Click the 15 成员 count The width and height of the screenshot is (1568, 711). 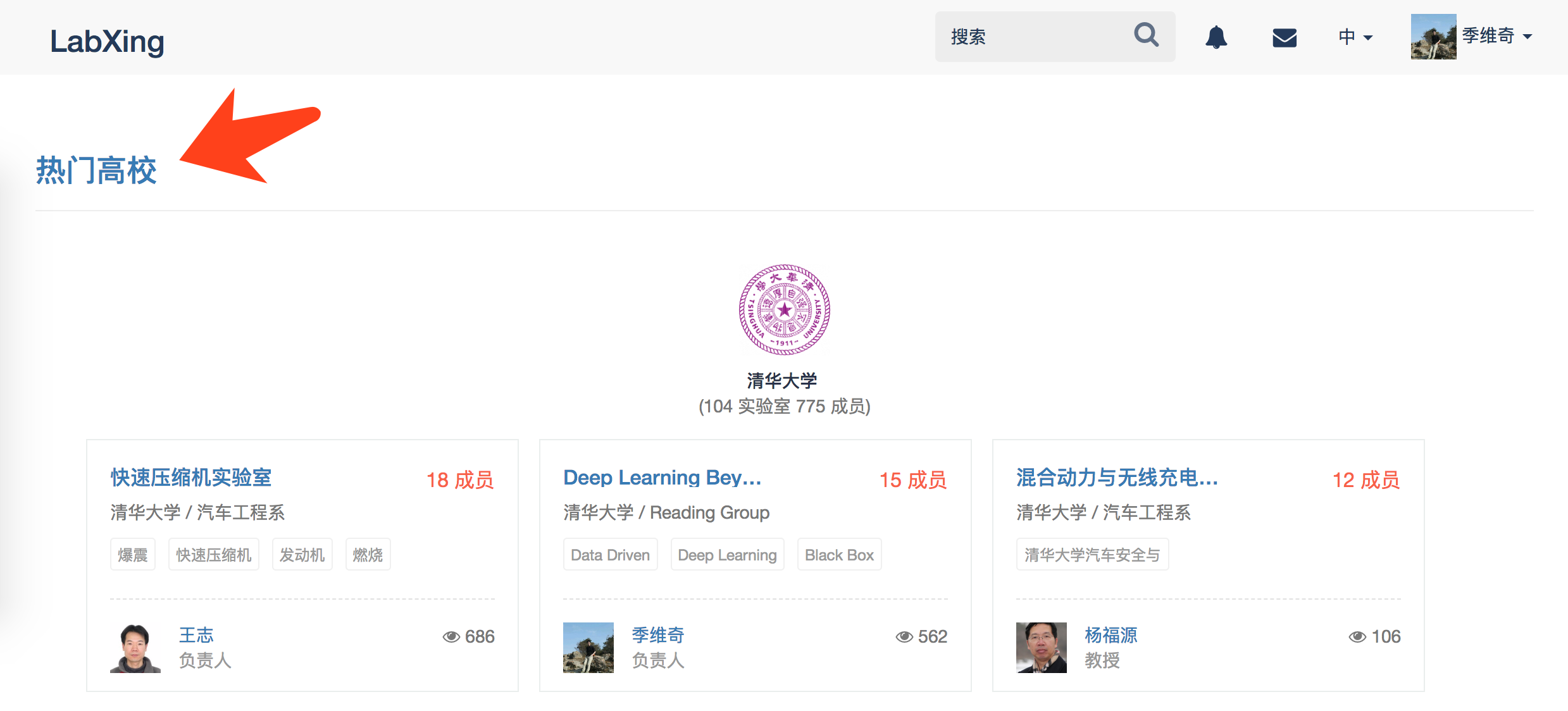click(x=913, y=480)
